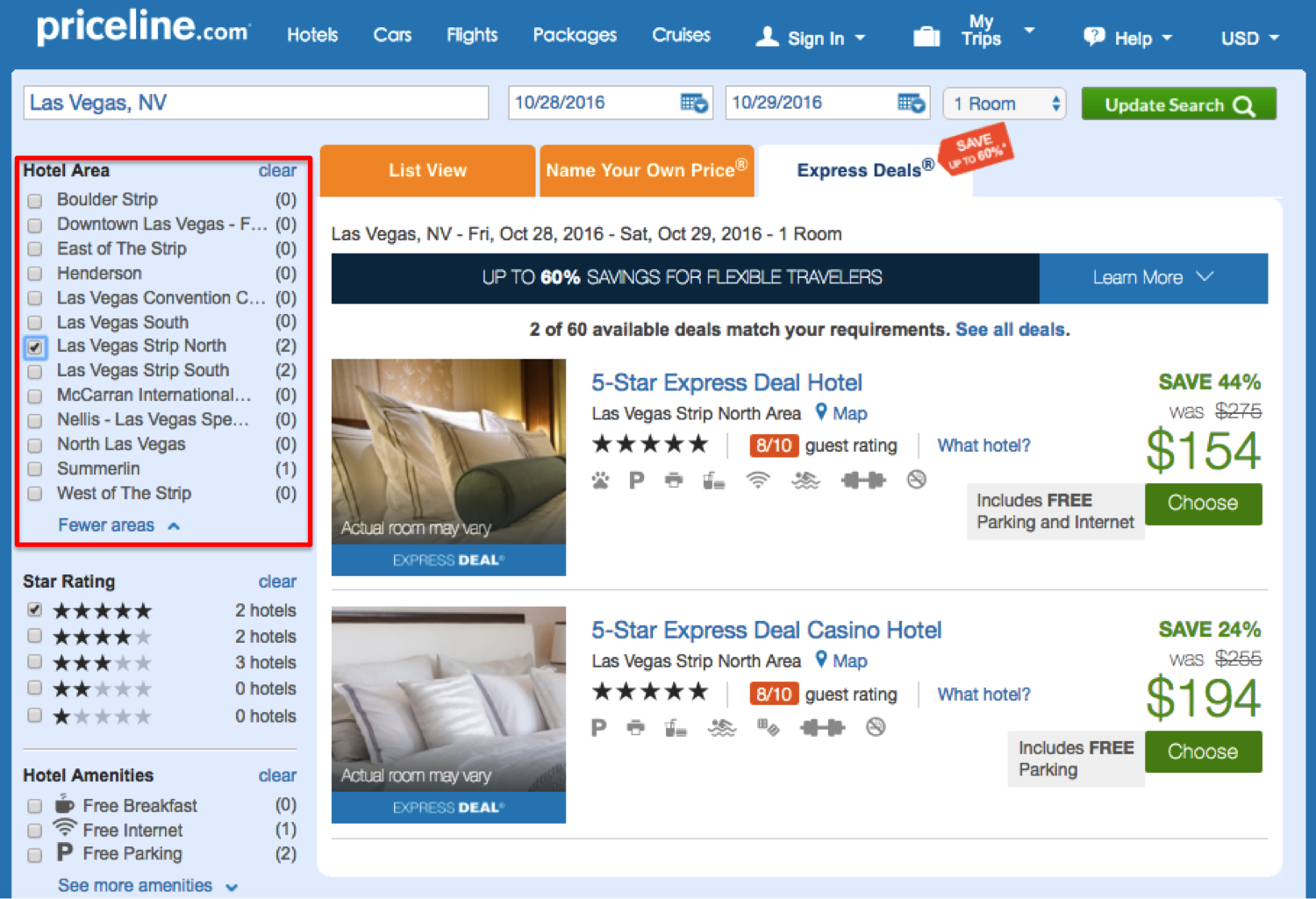
Task: Click map pin icon for the $194 casino hotel
Action: (x=821, y=659)
